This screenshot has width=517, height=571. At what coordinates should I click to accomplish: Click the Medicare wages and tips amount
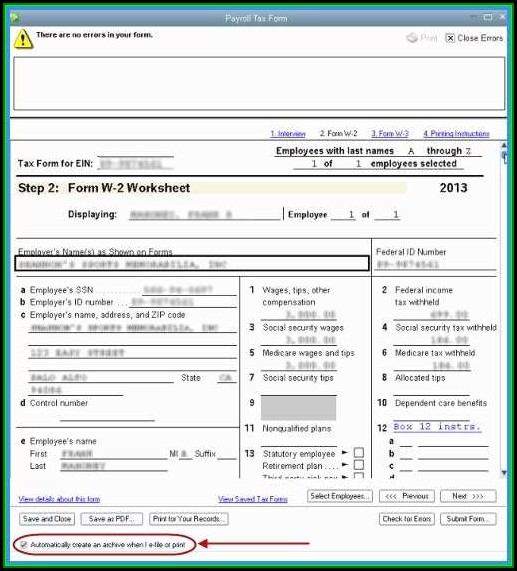pos(299,365)
